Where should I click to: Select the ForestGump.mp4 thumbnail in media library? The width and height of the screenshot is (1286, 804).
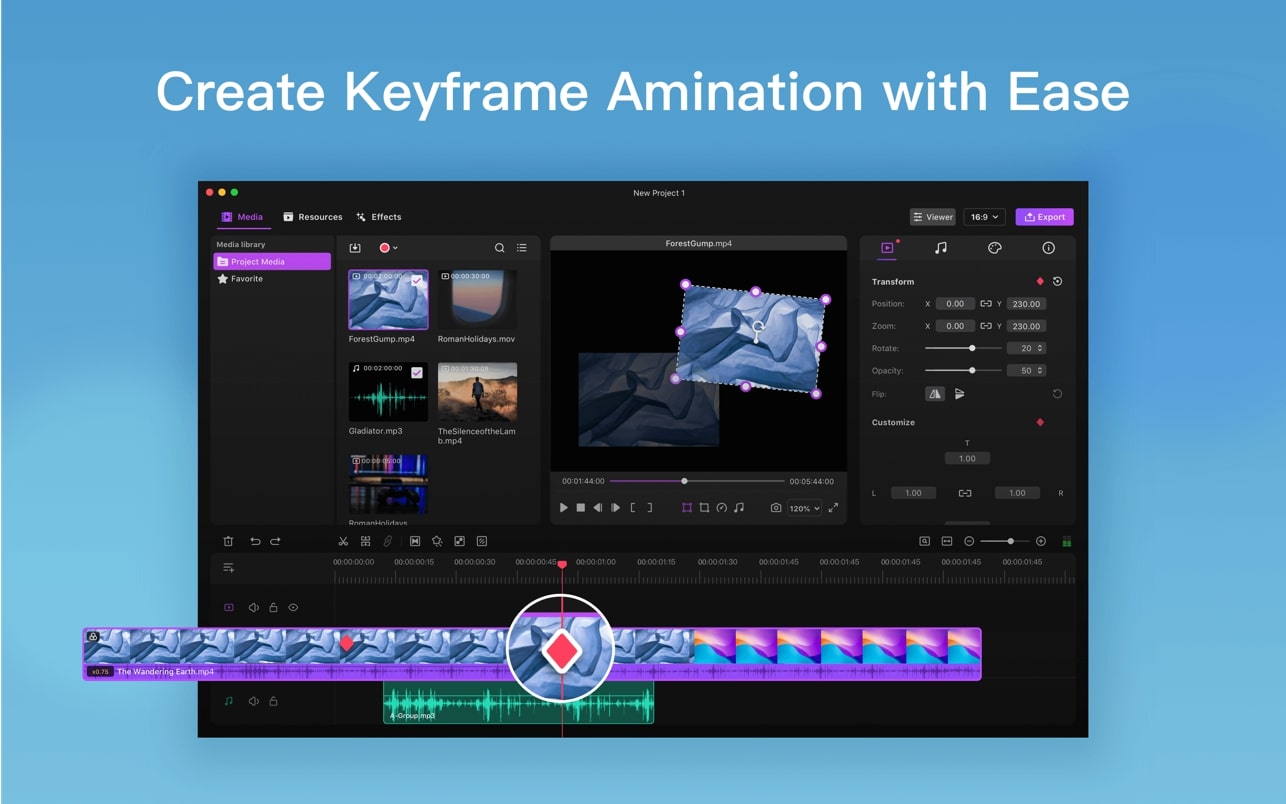pos(388,298)
